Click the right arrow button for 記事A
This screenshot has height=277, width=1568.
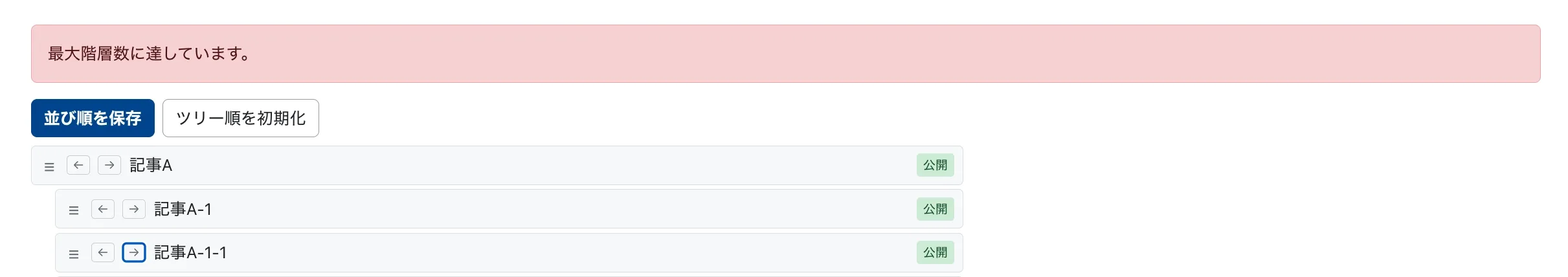[x=109, y=165]
